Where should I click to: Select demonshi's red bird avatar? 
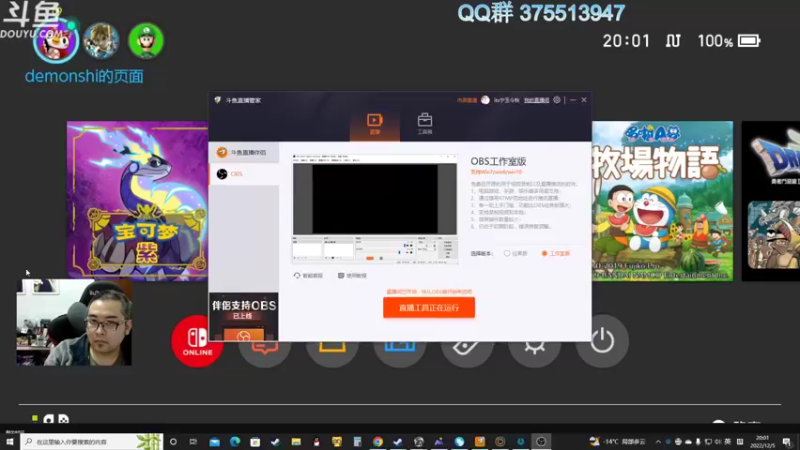click(x=56, y=41)
